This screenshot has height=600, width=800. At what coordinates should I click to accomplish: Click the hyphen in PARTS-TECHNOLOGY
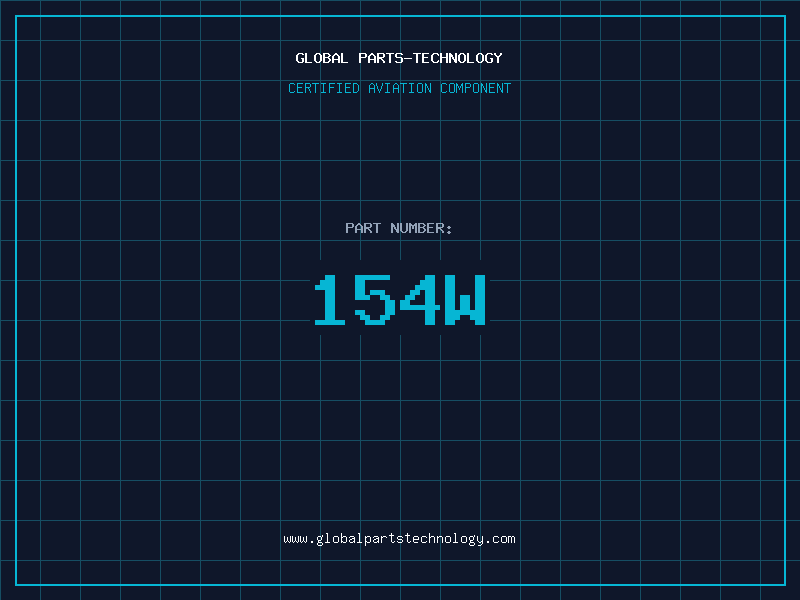(x=404, y=58)
